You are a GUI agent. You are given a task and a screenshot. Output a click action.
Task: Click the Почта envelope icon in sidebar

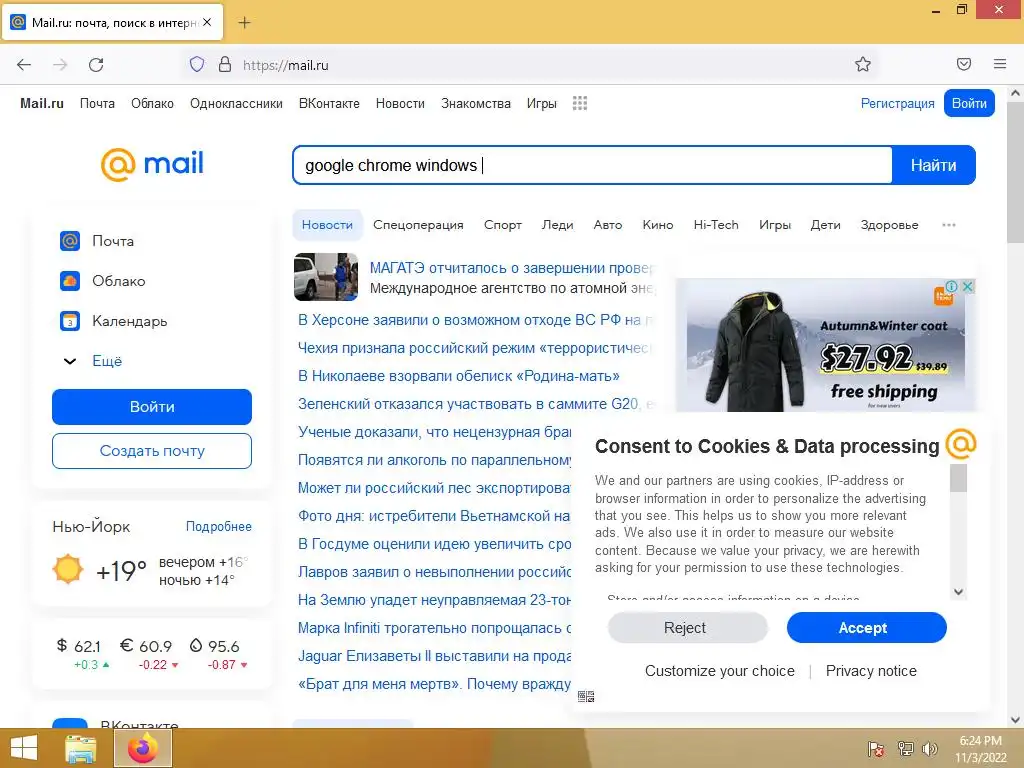[70, 241]
